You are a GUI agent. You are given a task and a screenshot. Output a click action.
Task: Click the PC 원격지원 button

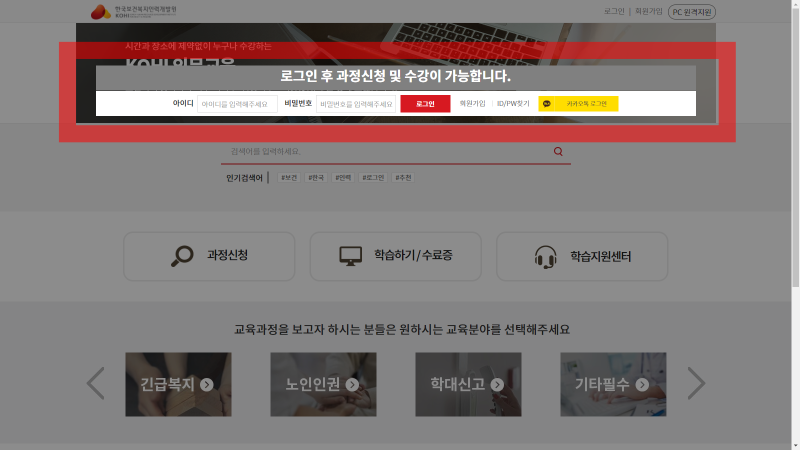click(x=692, y=12)
